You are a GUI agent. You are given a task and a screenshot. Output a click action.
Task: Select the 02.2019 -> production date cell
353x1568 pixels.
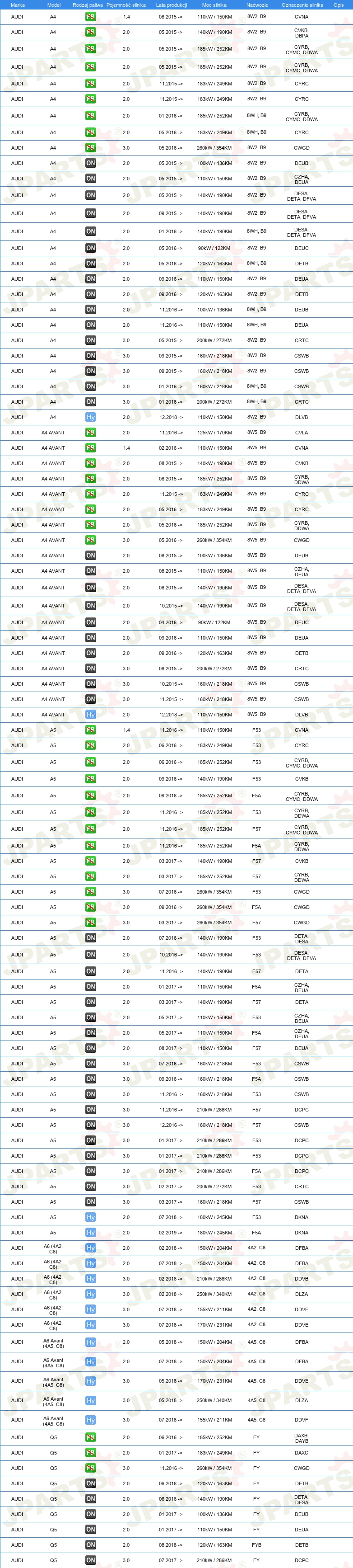(x=171, y=1233)
